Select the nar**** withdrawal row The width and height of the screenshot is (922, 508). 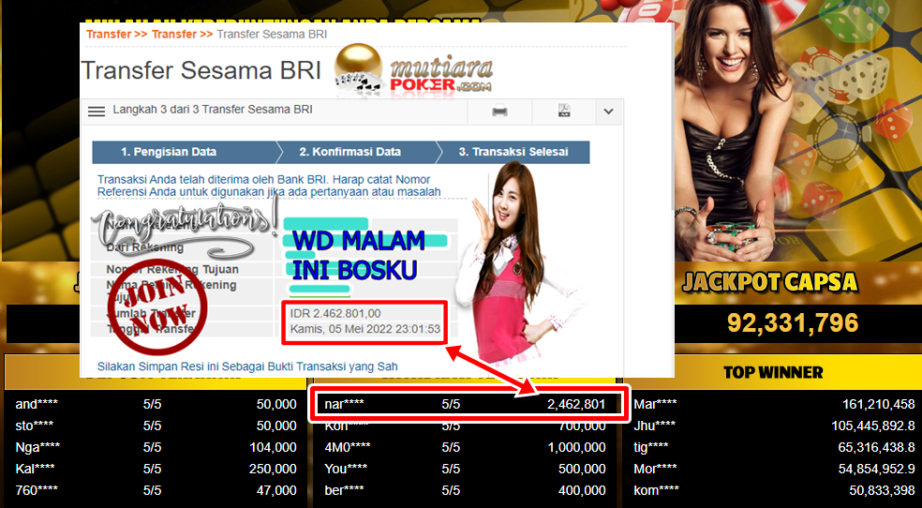point(469,404)
